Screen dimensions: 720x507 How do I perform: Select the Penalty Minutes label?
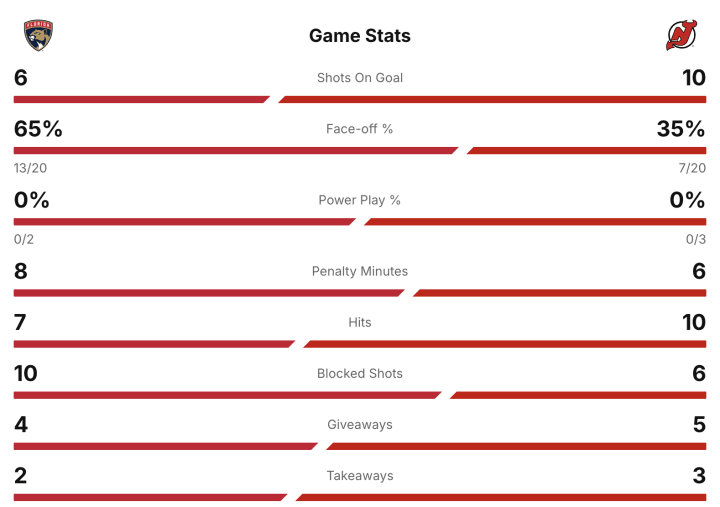(x=360, y=271)
